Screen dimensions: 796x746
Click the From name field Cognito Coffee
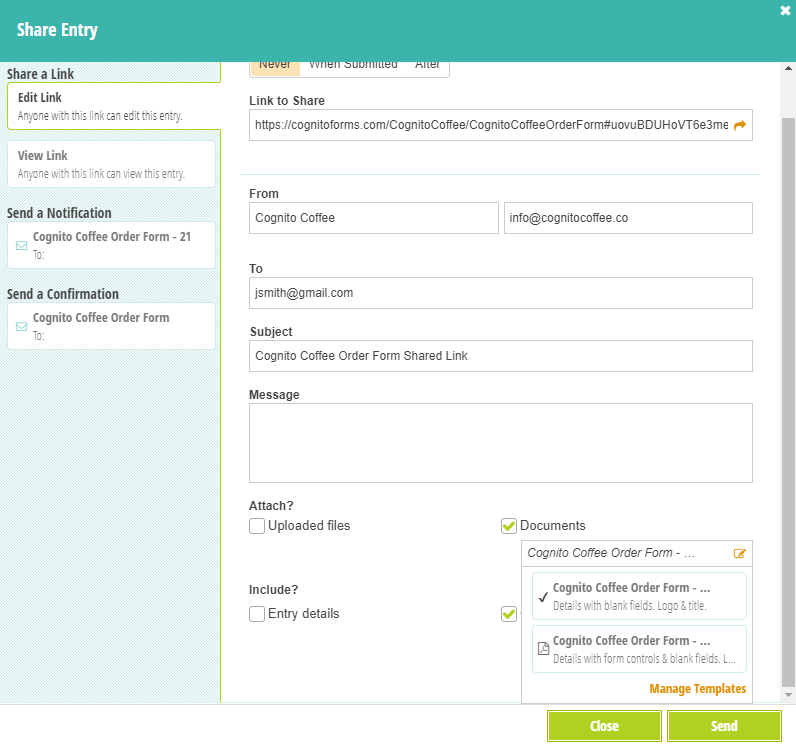click(374, 218)
